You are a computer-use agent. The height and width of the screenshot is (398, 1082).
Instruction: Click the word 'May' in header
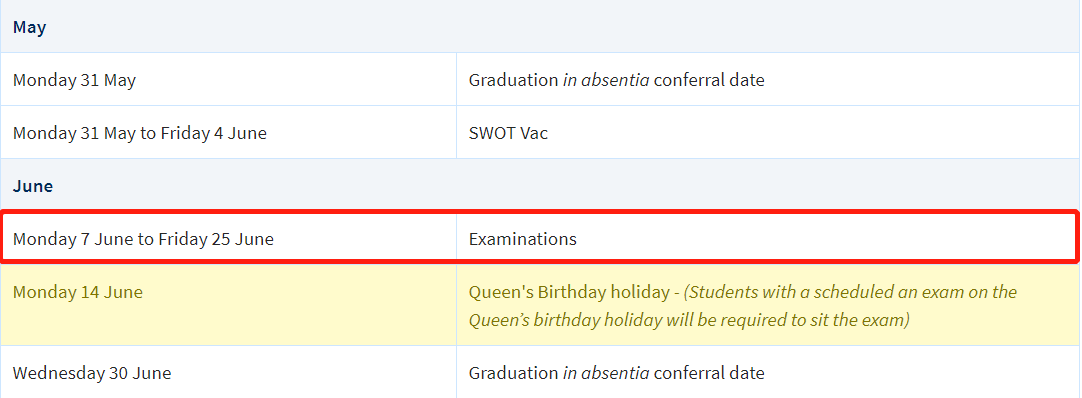point(29,28)
